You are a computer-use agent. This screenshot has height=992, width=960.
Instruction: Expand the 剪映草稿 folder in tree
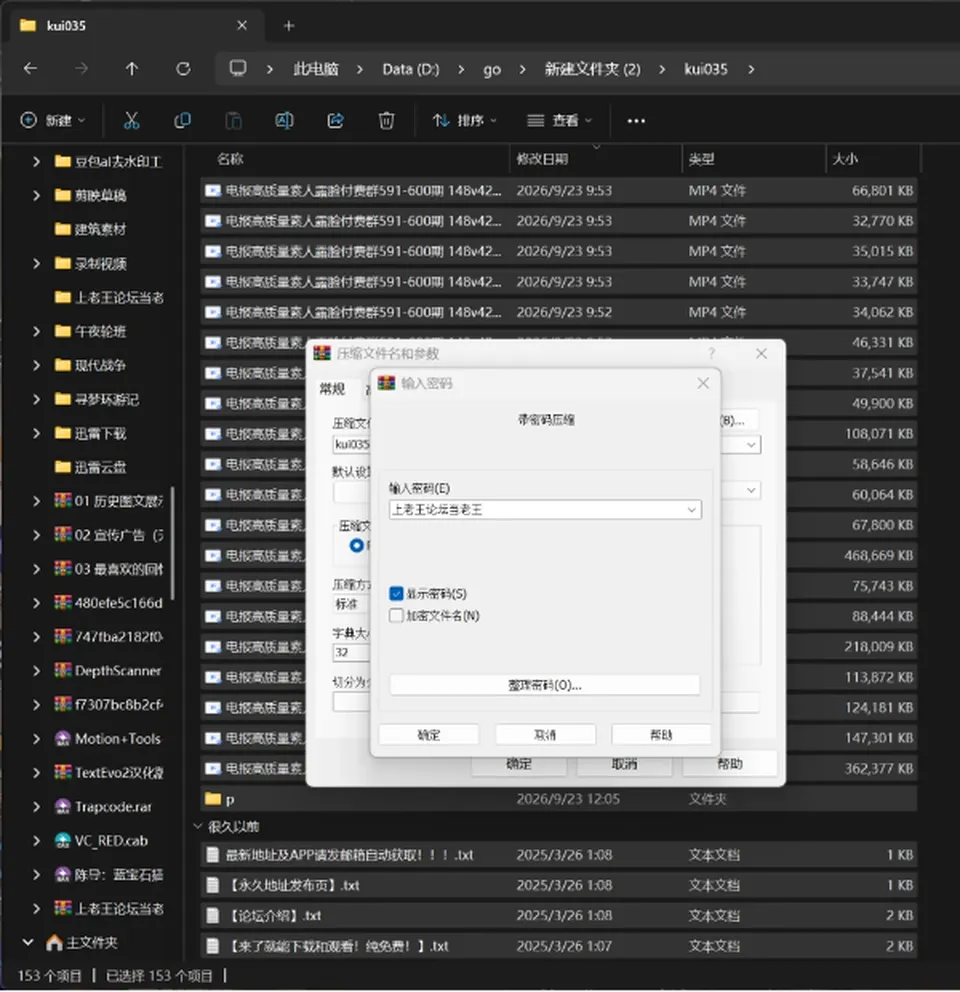(36, 195)
